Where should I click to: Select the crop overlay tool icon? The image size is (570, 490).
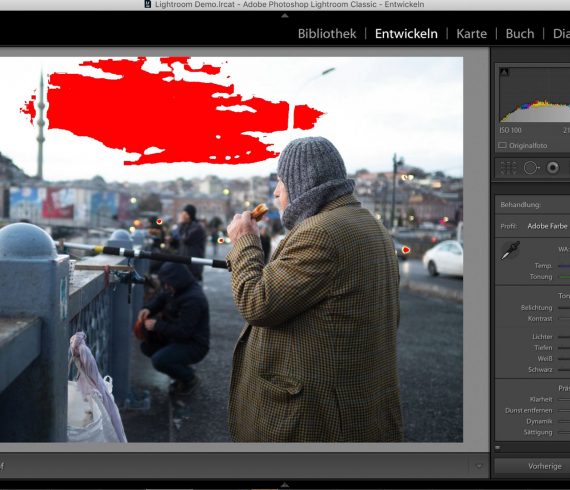click(508, 168)
